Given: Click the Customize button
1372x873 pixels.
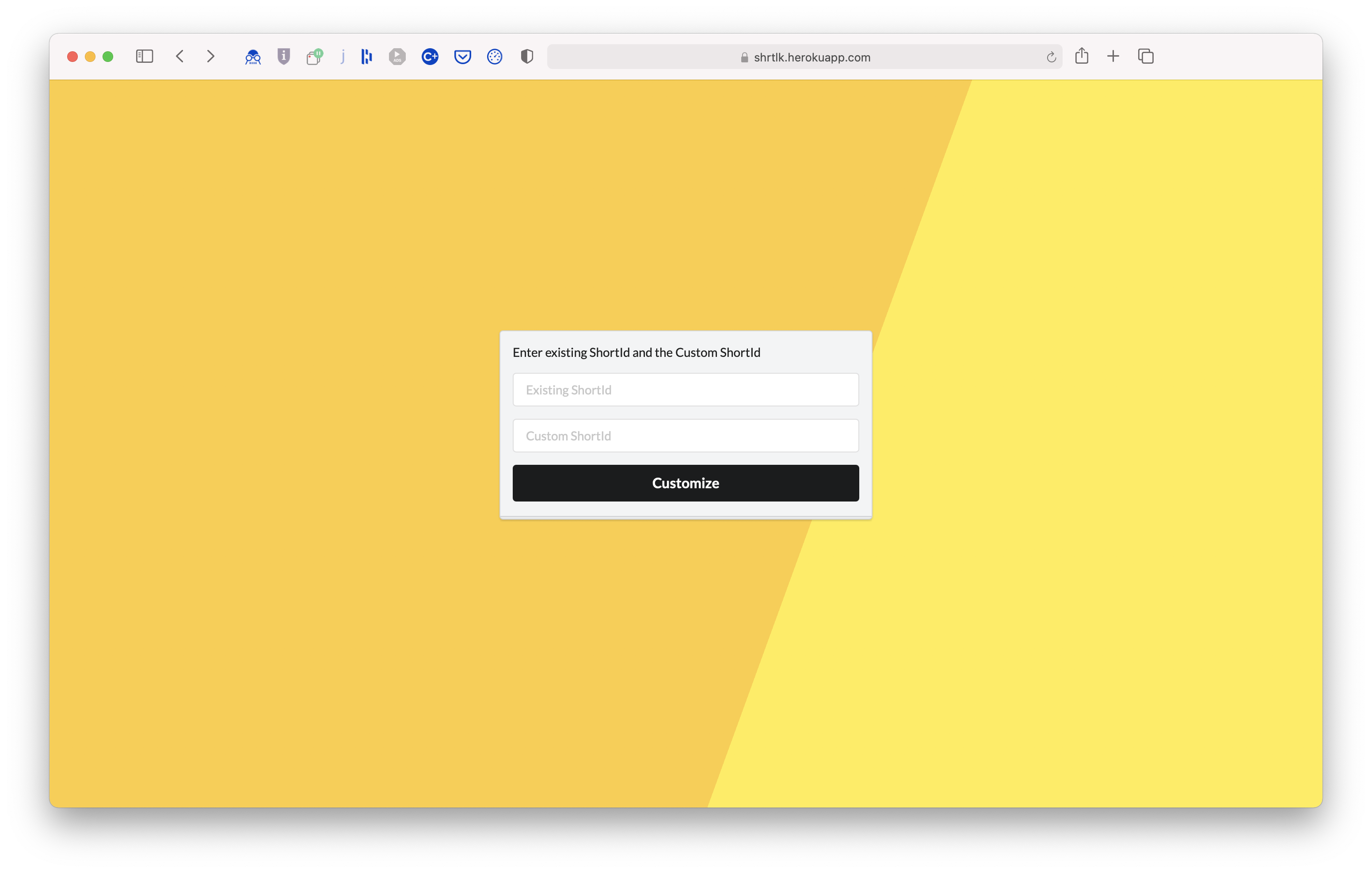Looking at the screenshot, I should click(686, 483).
